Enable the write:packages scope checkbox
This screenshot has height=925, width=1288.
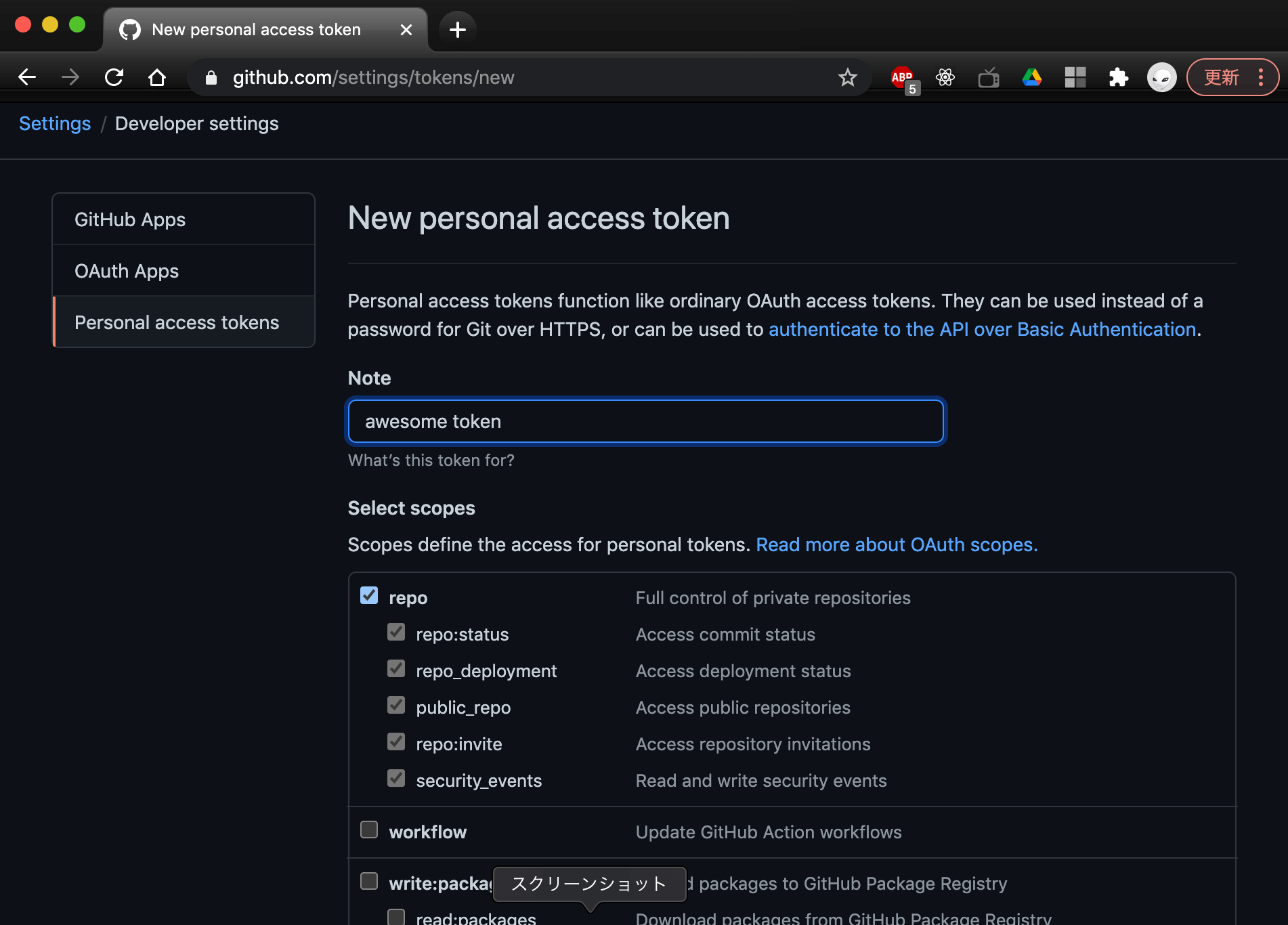pyautogui.click(x=369, y=882)
